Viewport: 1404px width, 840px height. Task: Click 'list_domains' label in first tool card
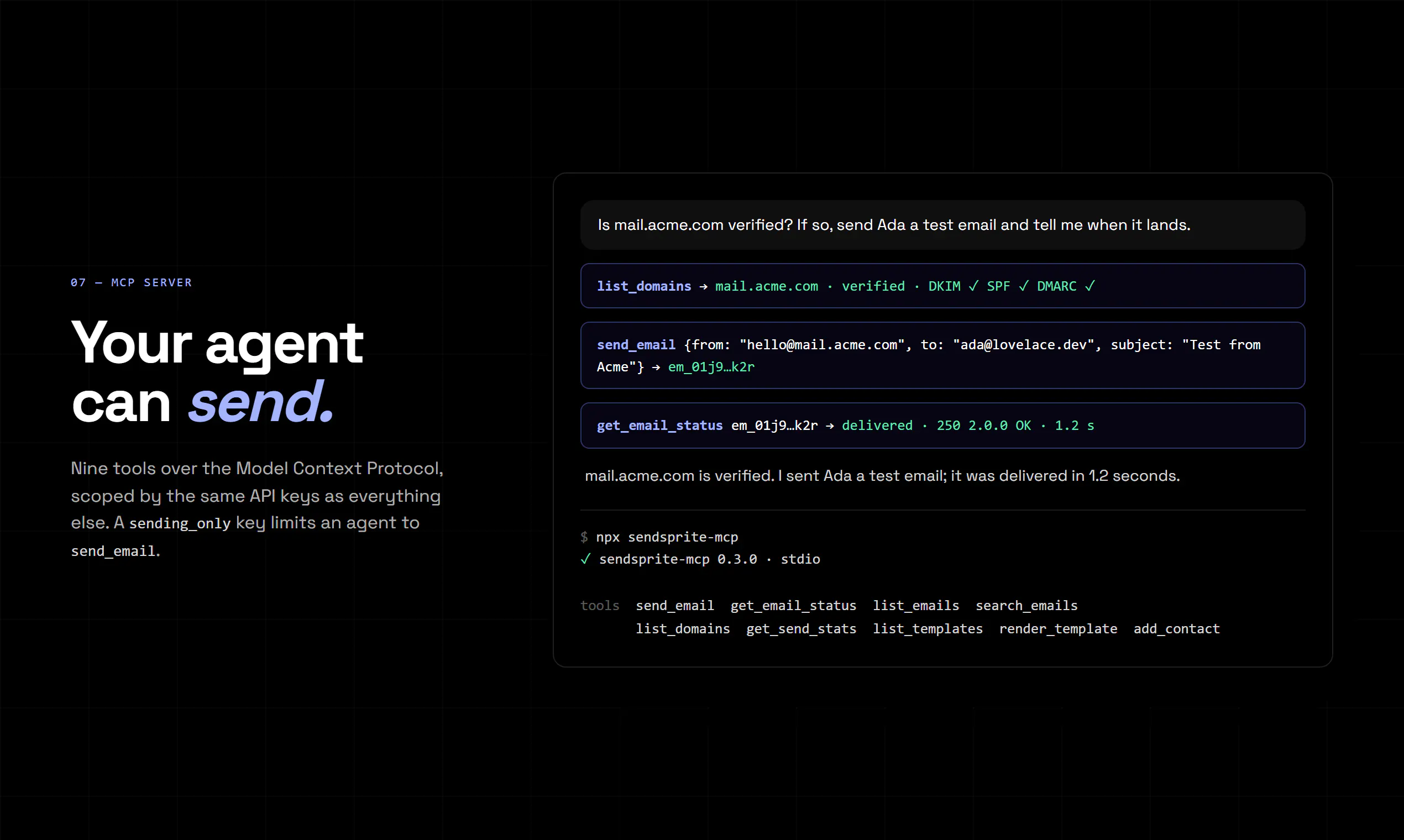644,286
